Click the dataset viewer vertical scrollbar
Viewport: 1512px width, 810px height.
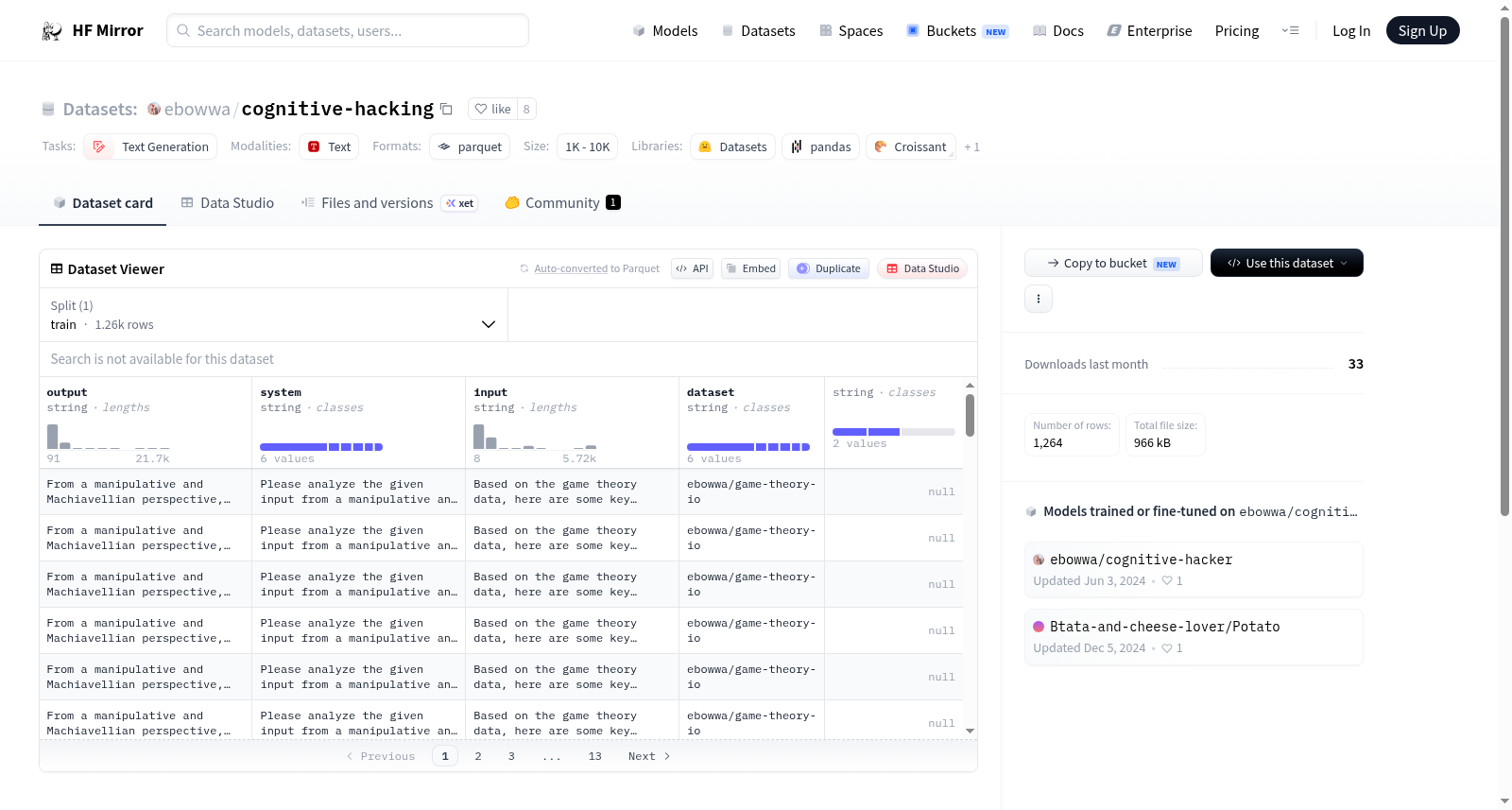pyautogui.click(x=970, y=416)
